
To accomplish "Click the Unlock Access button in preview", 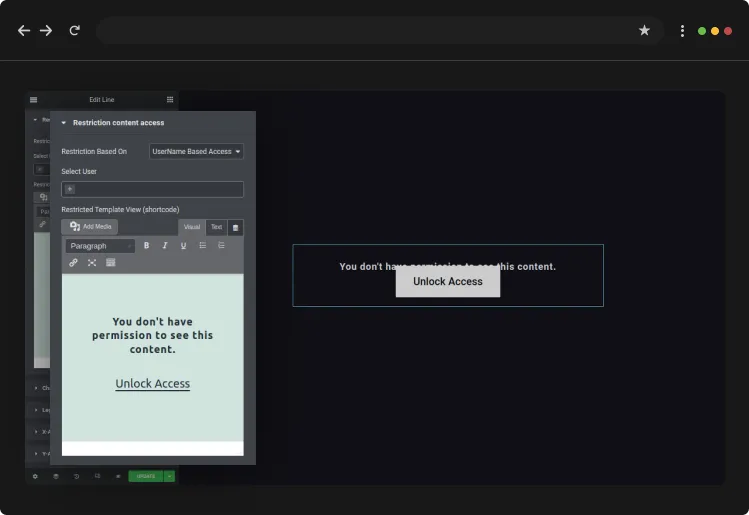I will tap(448, 281).
